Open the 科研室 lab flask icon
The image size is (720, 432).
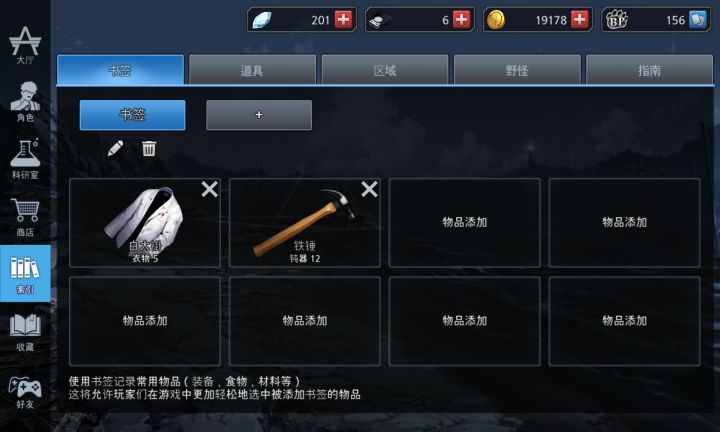(x=25, y=159)
